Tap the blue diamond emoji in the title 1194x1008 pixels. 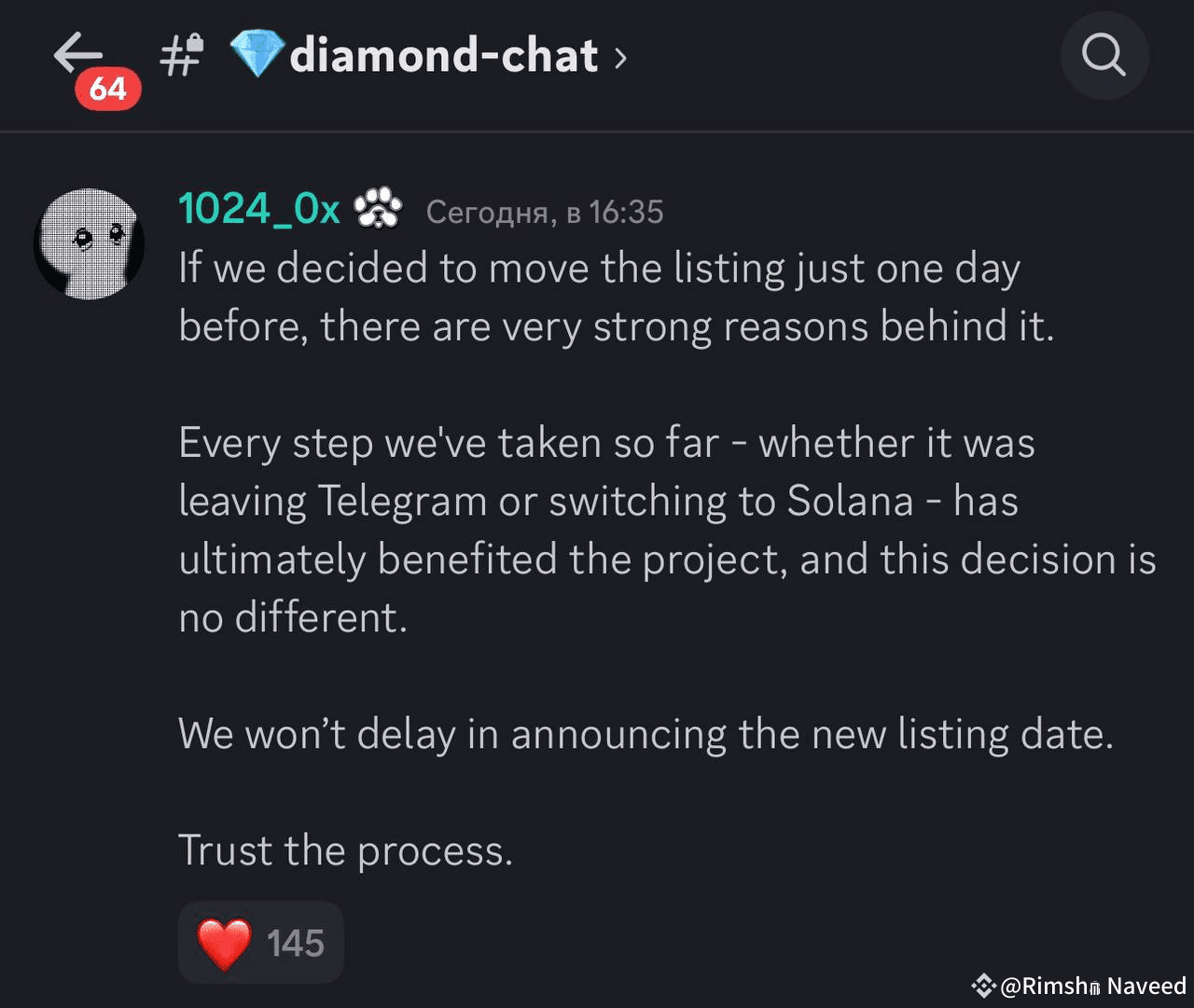click(x=256, y=54)
